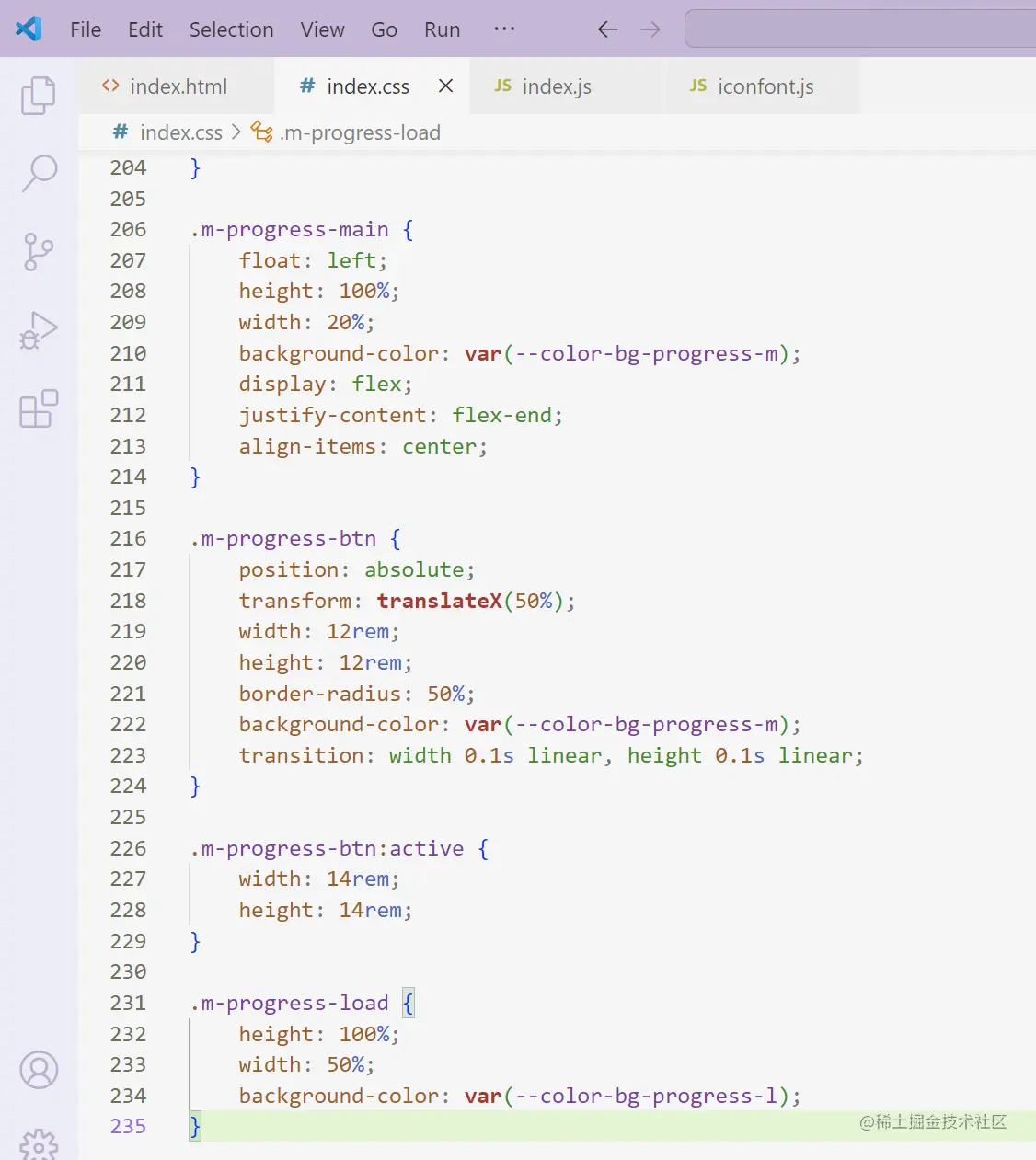Expand hidden menus via the ellipsis
The height and width of the screenshot is (1160, 1036).
click(x=504, y=29)
